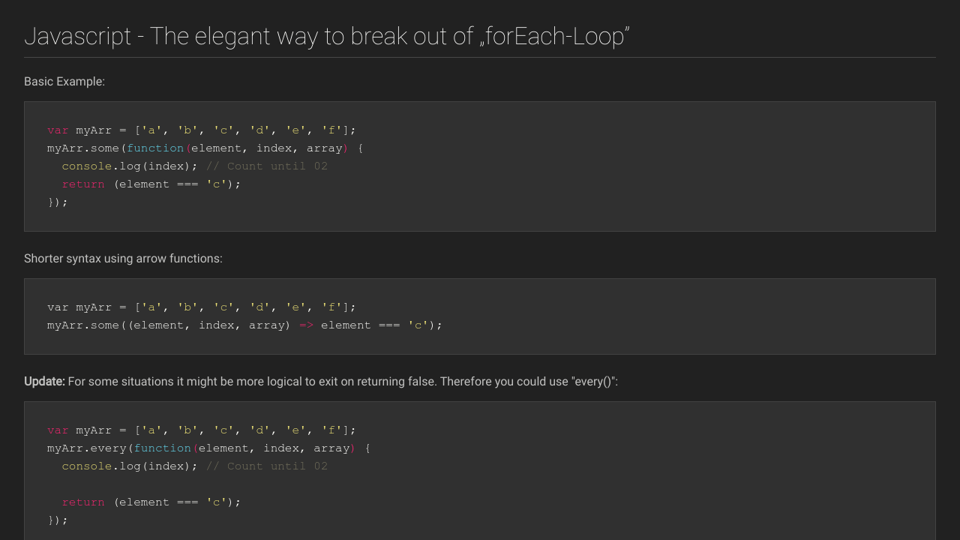Click the function keyword in myArr.every line
The height and width of the screenshot is (540, 960).
coord(162,448)
